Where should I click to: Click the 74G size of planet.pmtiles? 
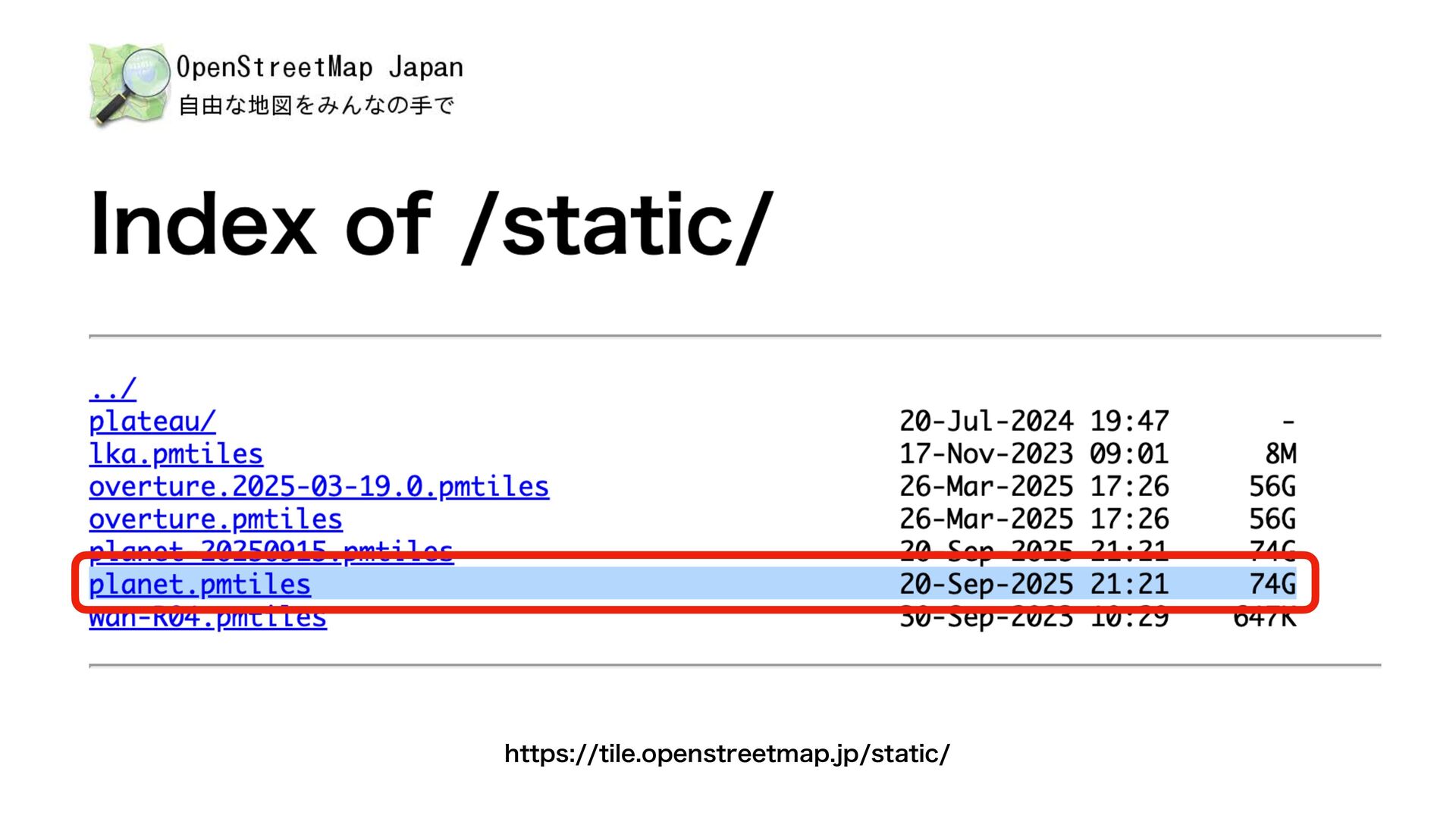1272,585
